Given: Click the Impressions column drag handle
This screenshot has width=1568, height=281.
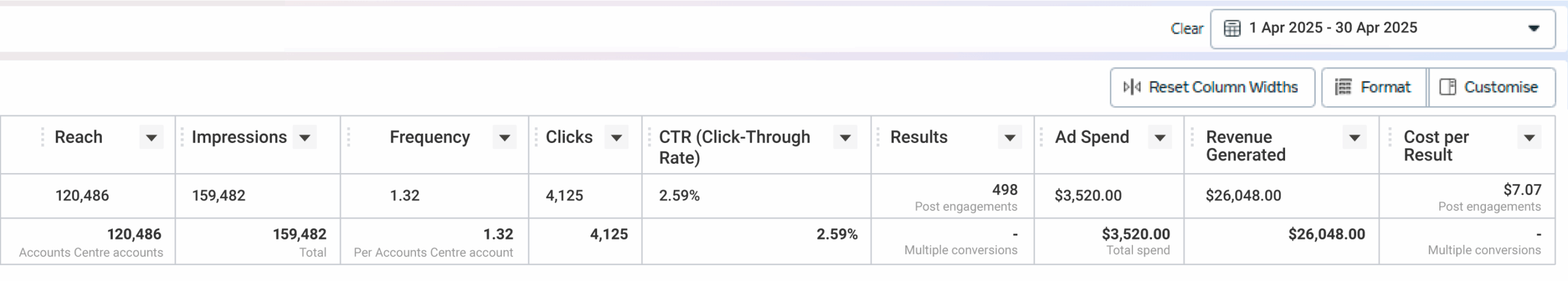Looking at the screenshot, I should [182, 137].
